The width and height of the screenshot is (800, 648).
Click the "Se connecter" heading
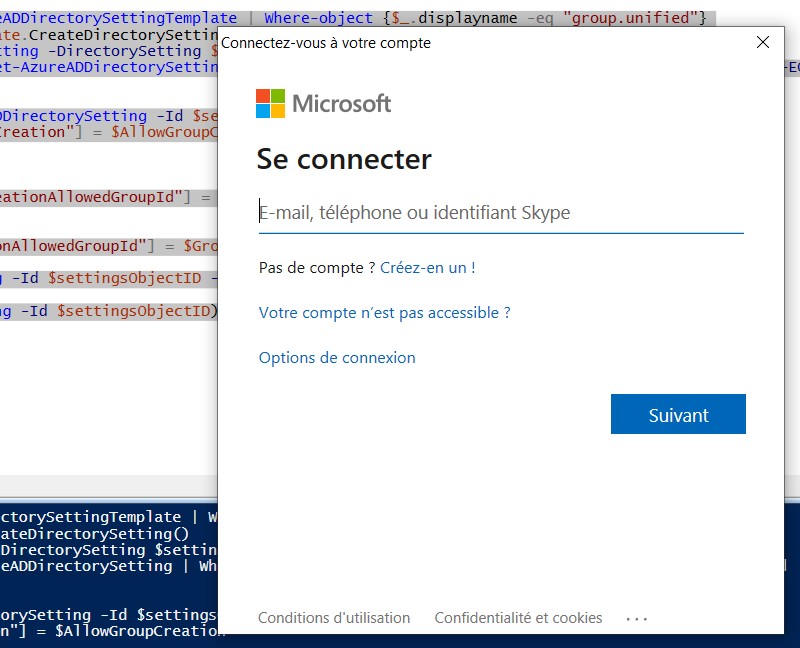(344, 159)
